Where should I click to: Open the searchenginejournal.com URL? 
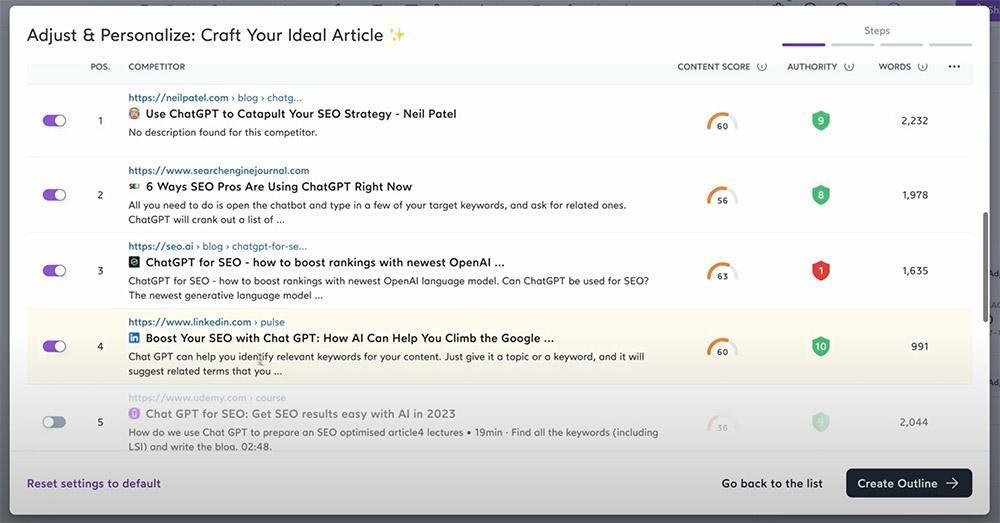click(219, 170)
